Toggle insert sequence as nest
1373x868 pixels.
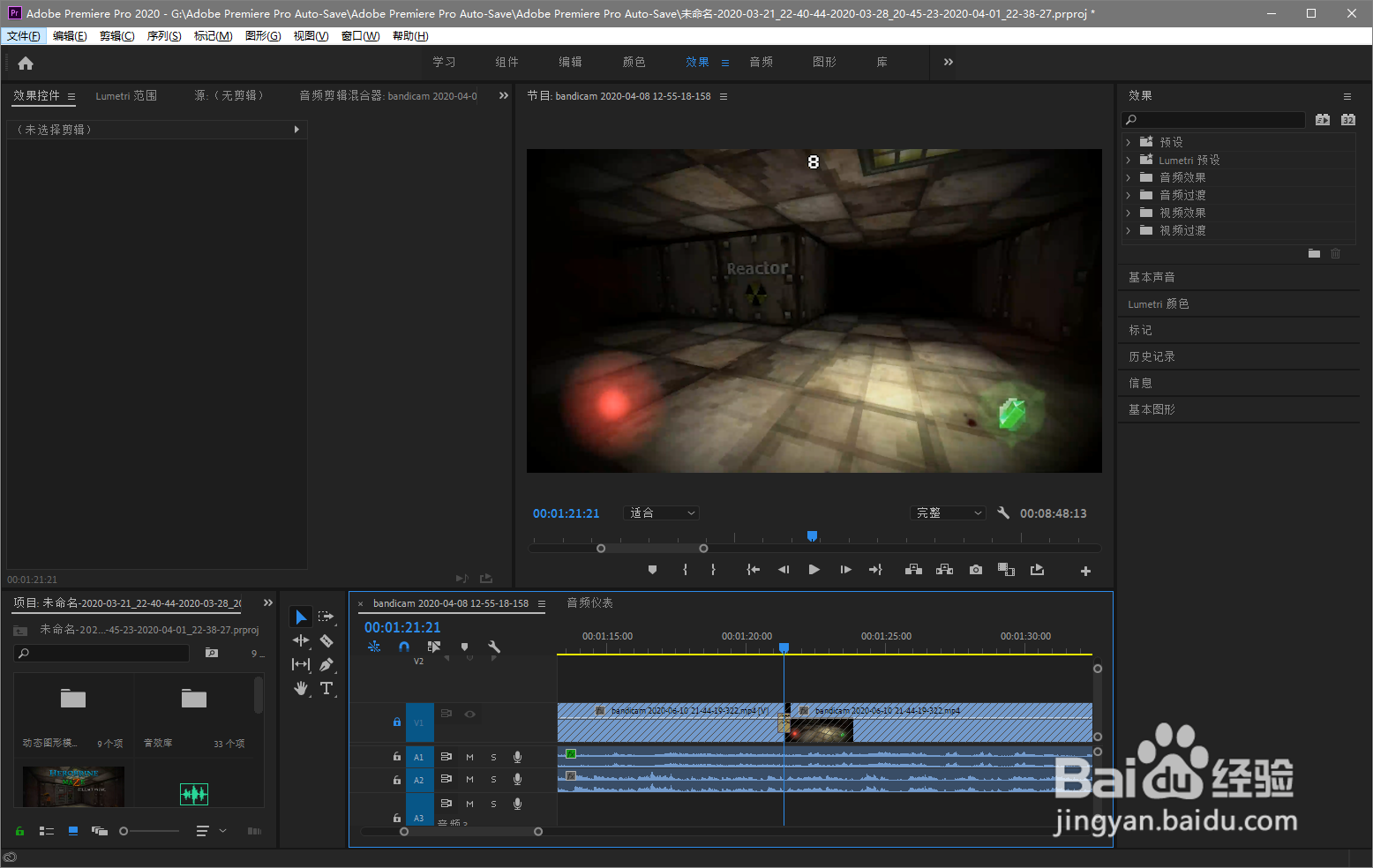374,647
